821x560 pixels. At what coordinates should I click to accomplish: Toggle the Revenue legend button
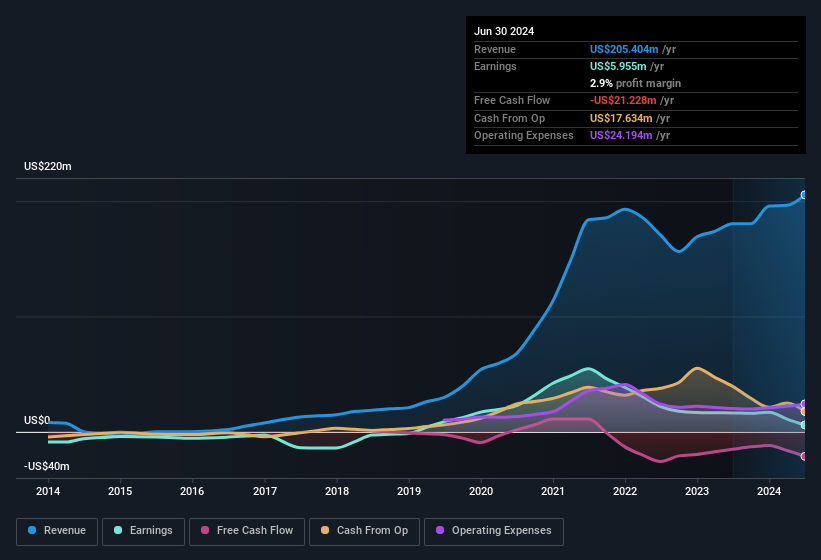point(57,531)
